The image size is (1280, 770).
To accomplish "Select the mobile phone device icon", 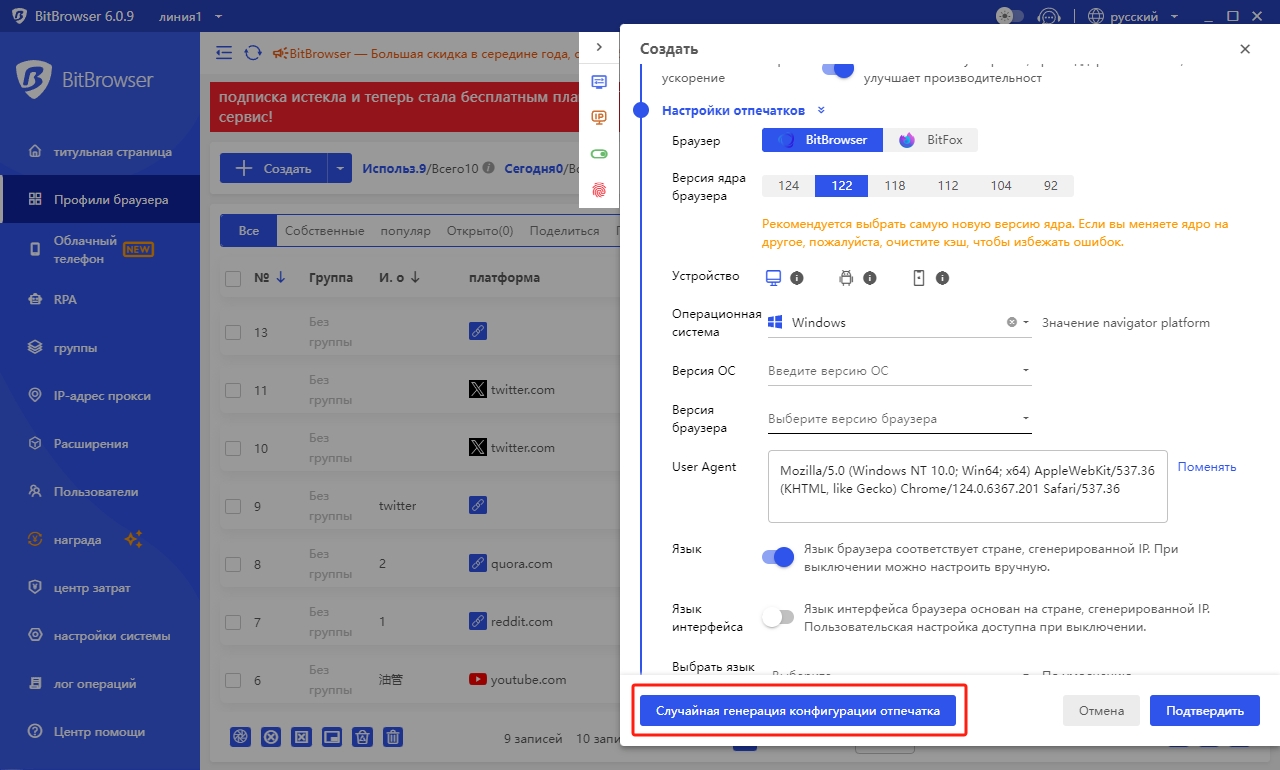I will [919, 277].
